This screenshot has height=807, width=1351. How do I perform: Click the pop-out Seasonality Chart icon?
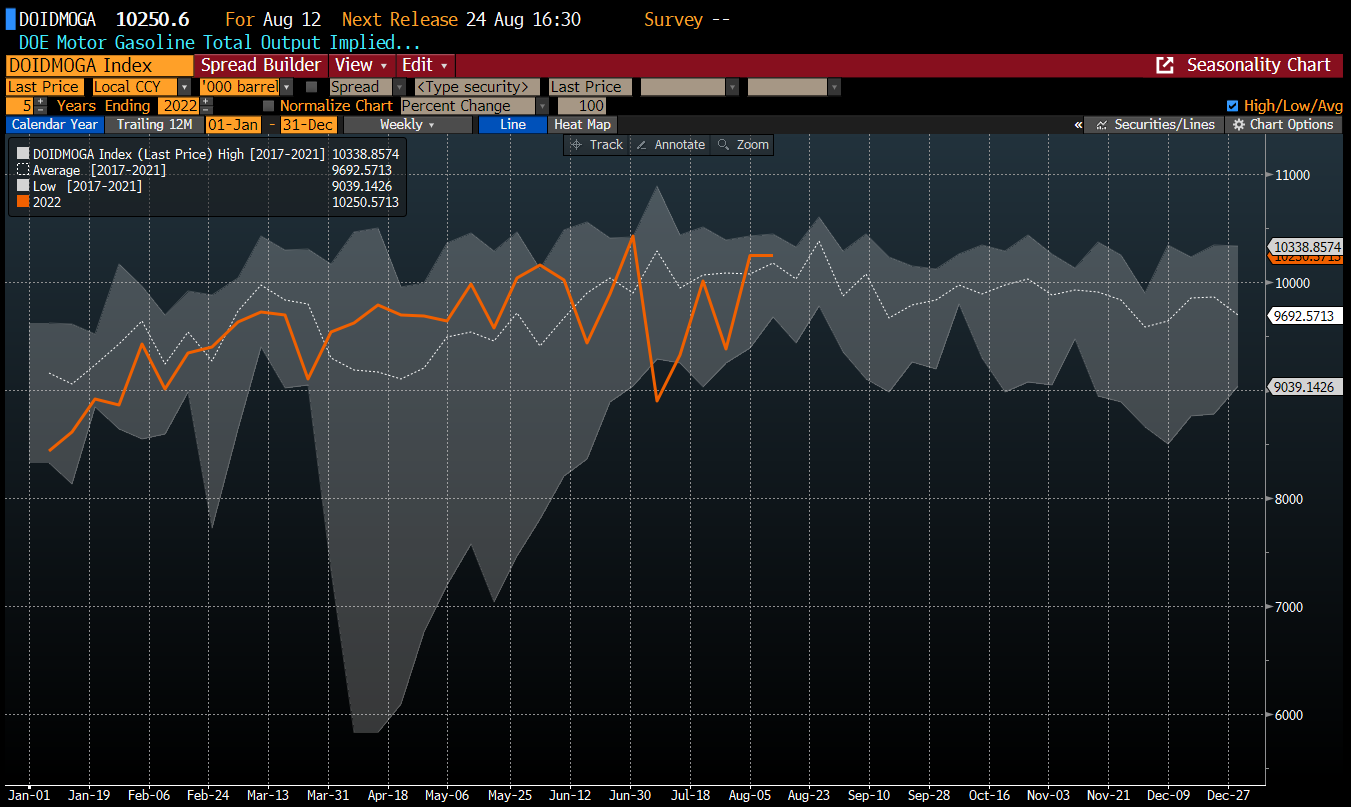pos(1164,65)
